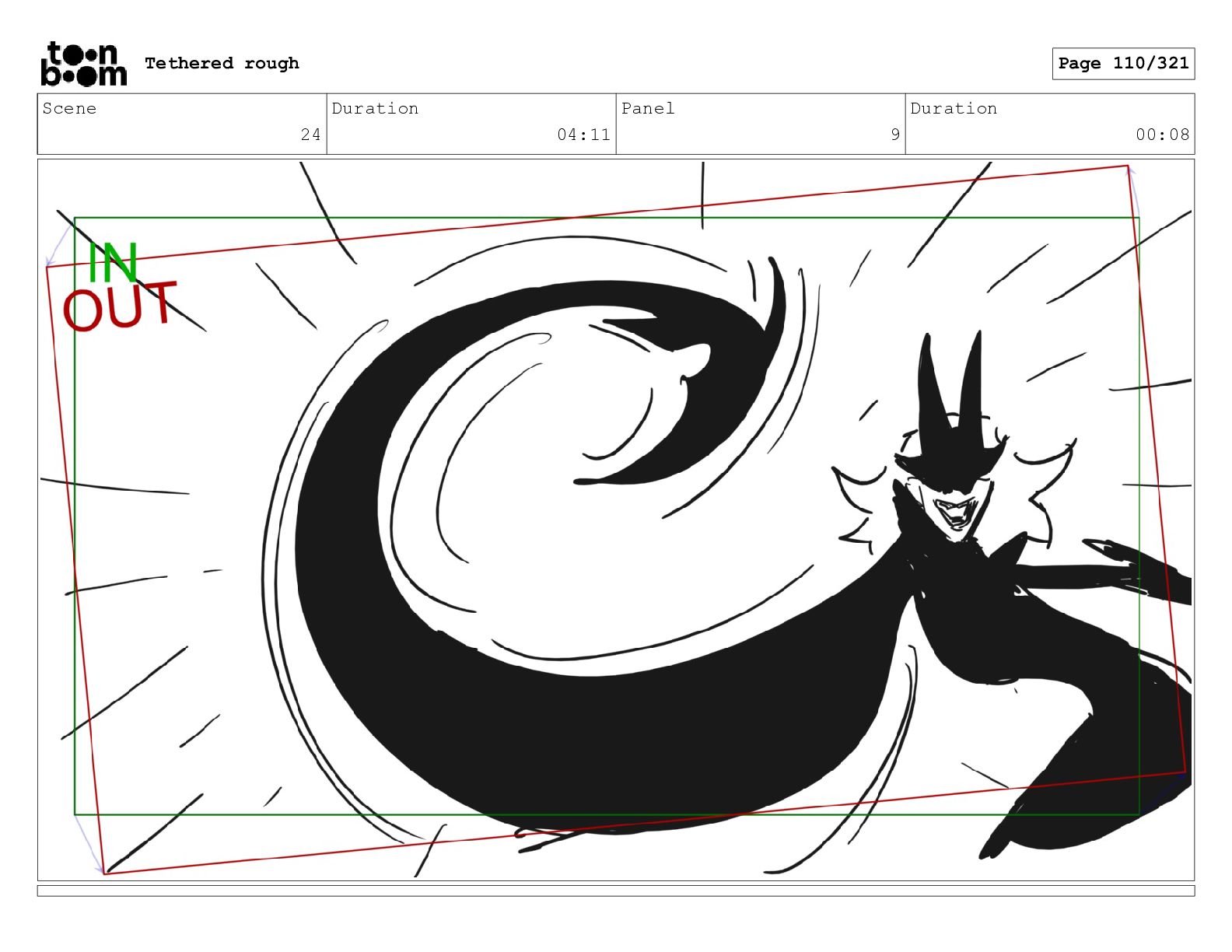The width and height of the screenshot is (1232, 952).
Task: Click the red 'OUT' camera label
Action: click(x=120, y=306)
